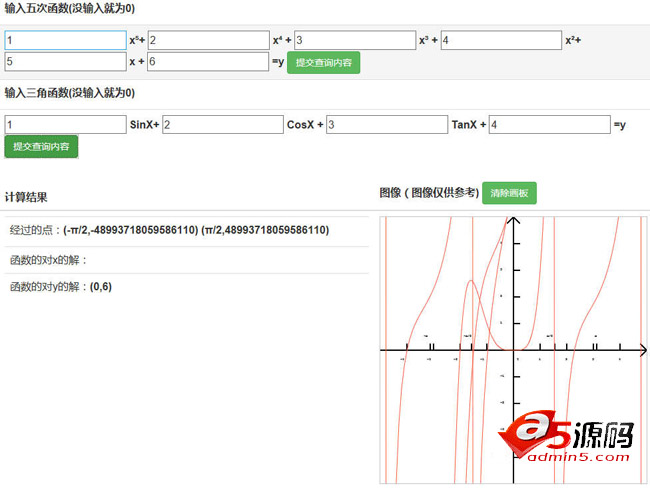Click the 输入五次函数 section heading
Screen dimensions: 650x488
point(70,8)
